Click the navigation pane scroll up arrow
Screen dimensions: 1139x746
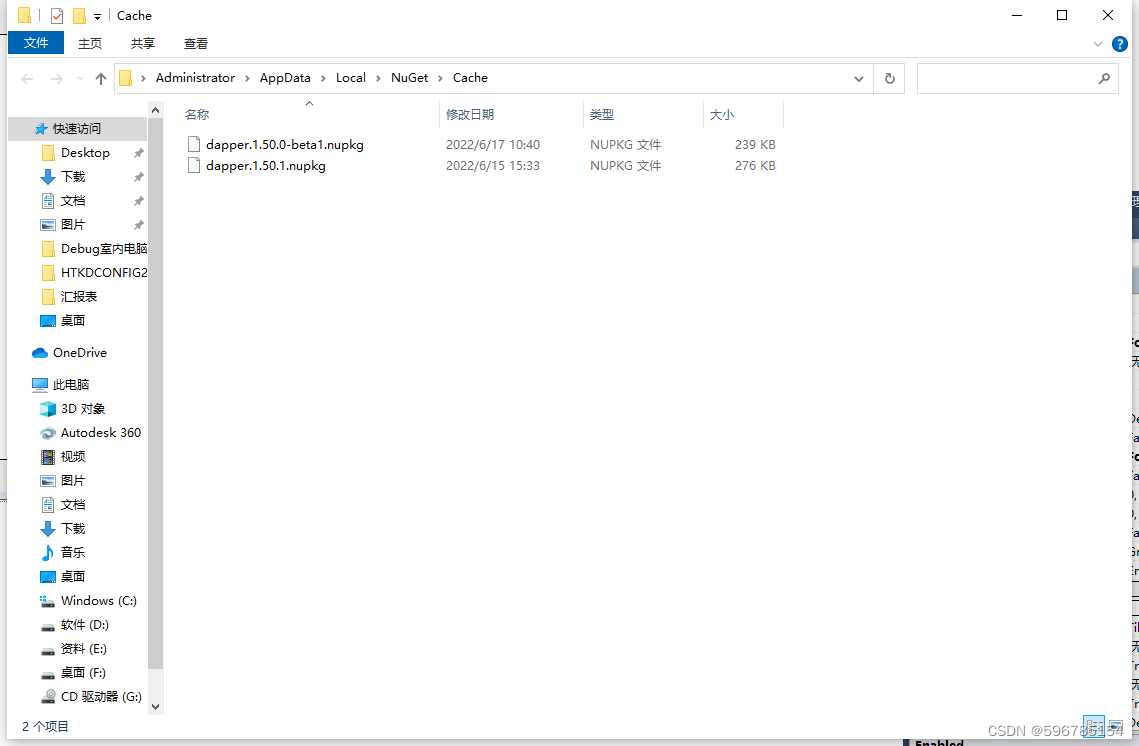[155, 110]
